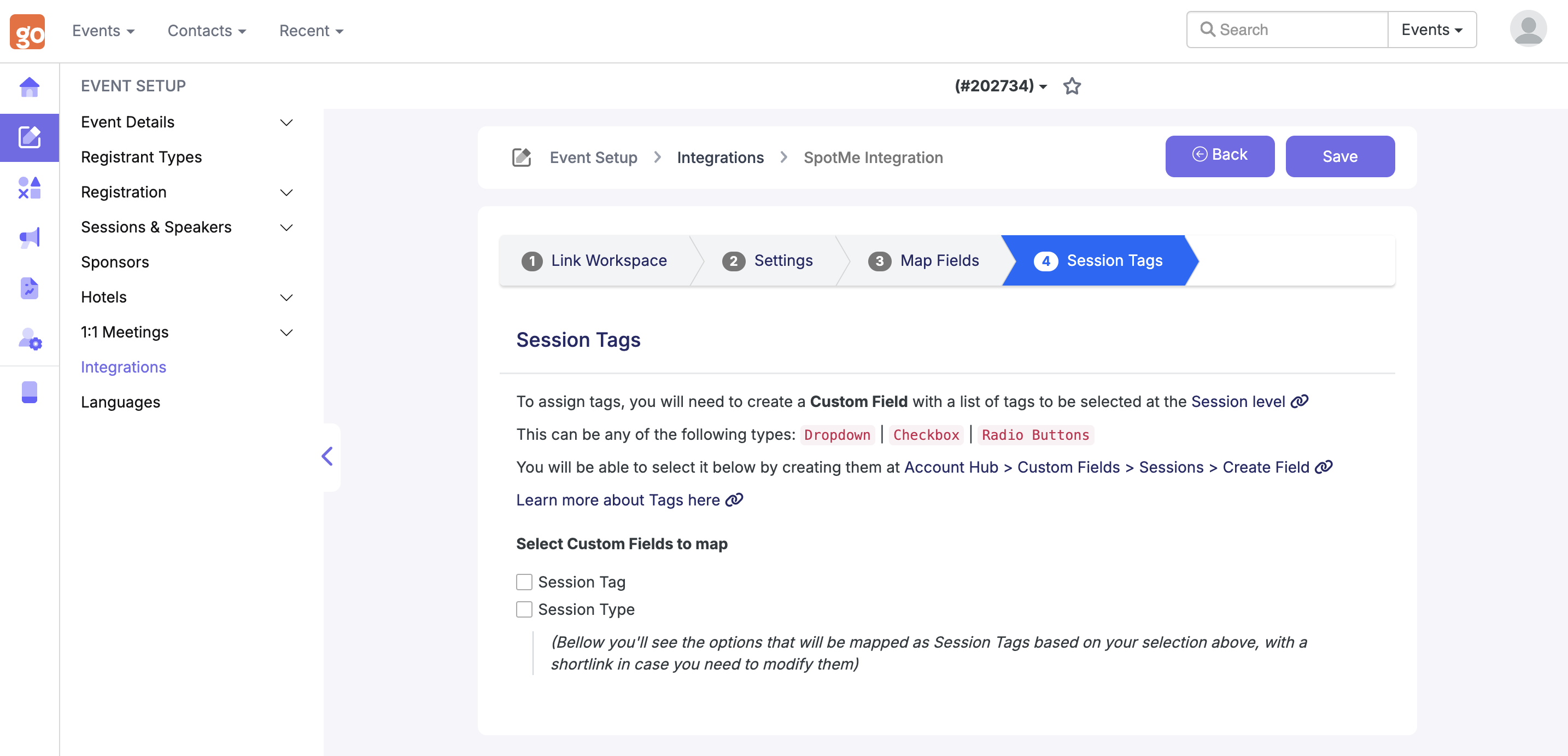
Task: Go to Link Workspace step
Action: click(595, 261)
